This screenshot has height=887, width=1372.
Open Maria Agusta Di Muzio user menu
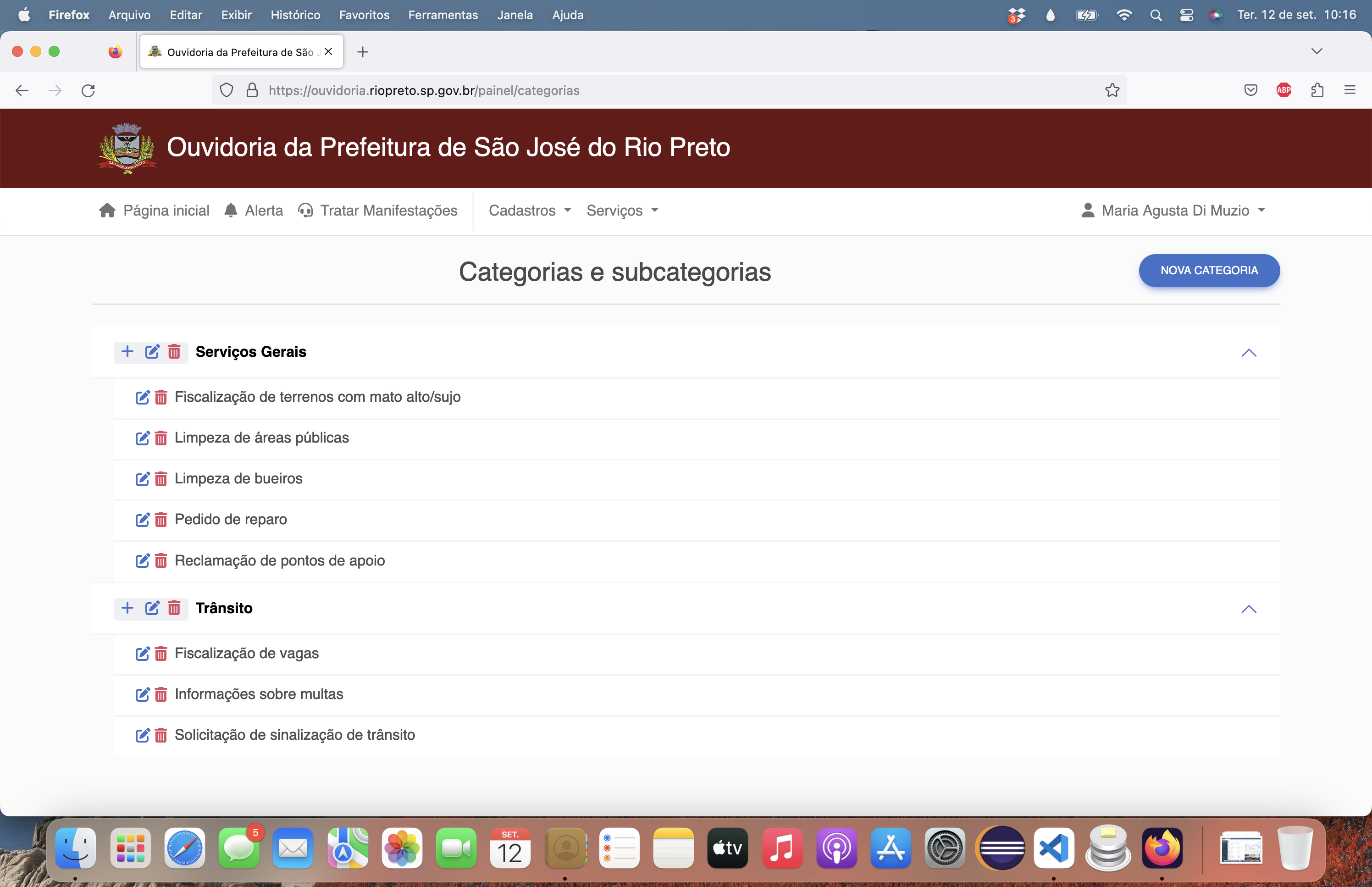point(1173,210)
